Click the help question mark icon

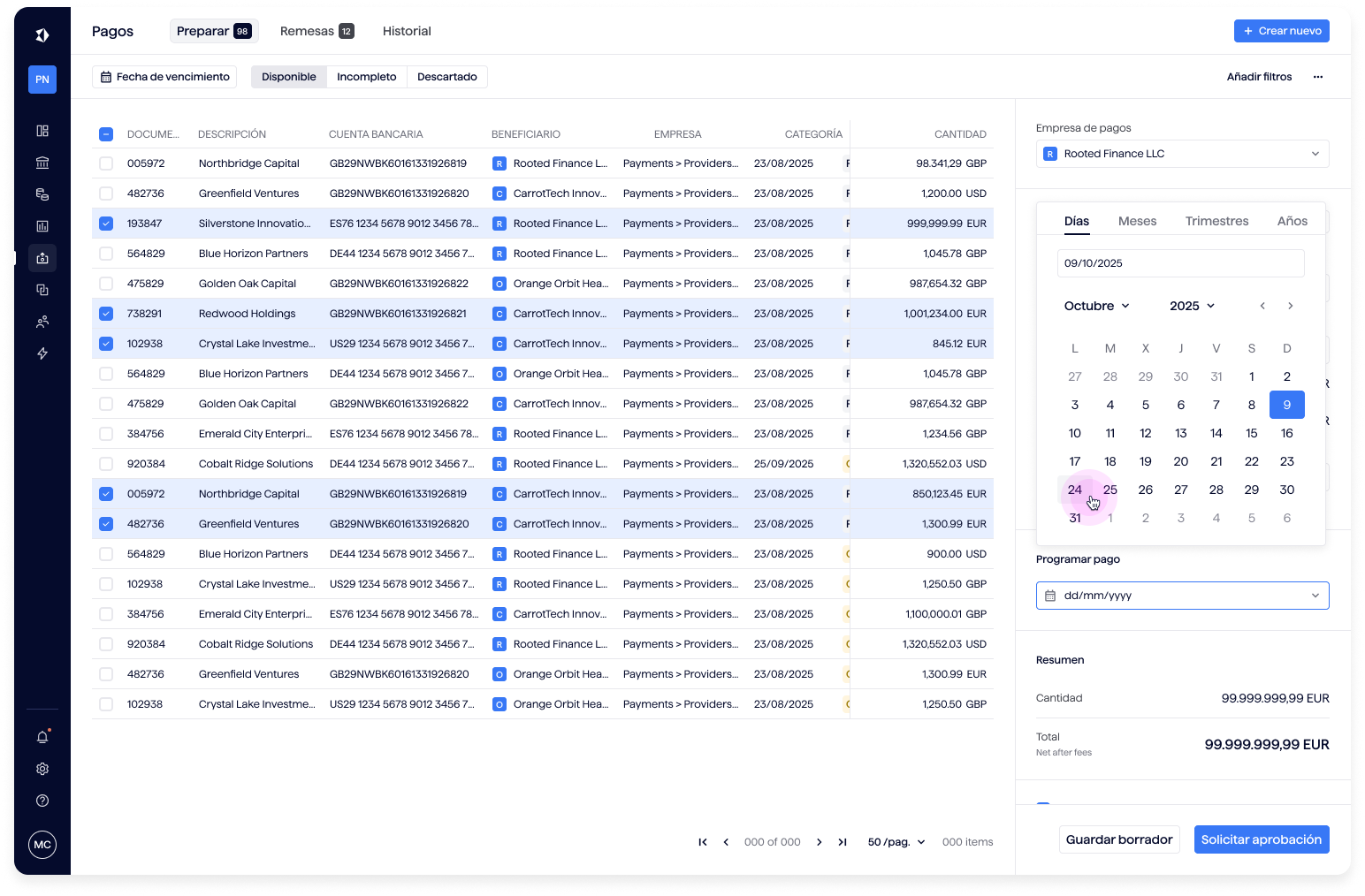pyautogui.click(x=42, y=801)
